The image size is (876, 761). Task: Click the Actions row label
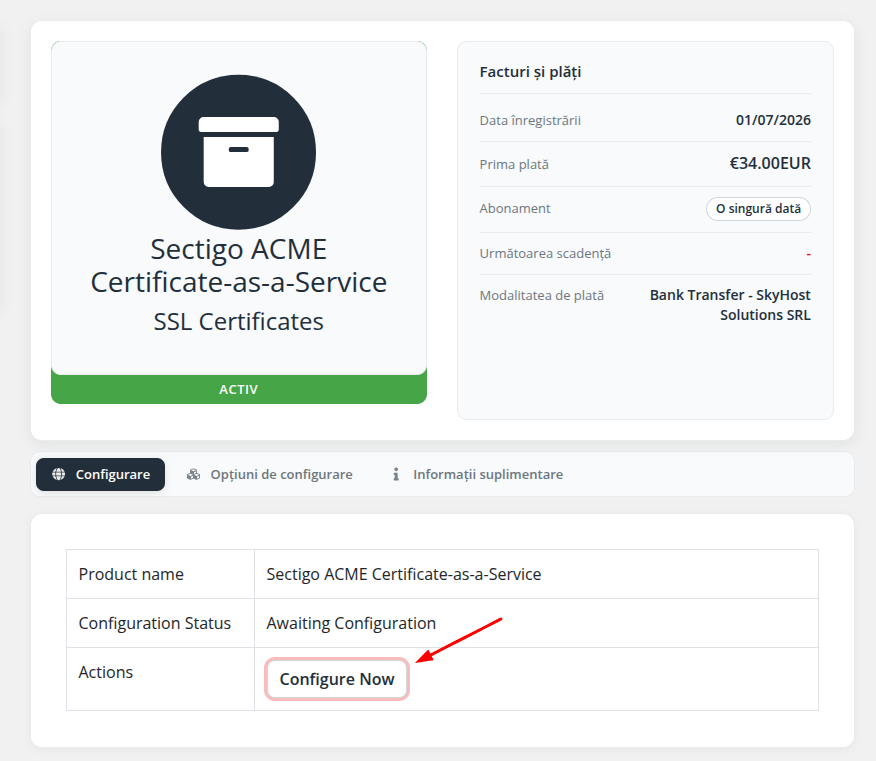106,672
